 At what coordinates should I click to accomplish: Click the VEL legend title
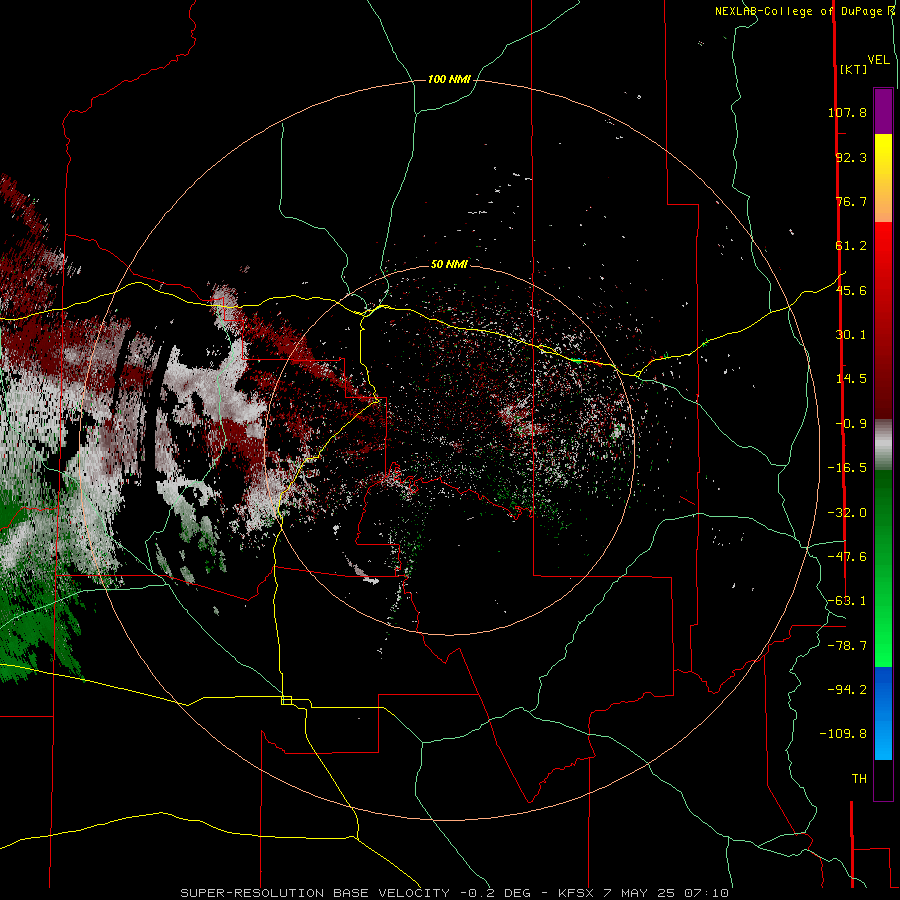click(878, 60)
